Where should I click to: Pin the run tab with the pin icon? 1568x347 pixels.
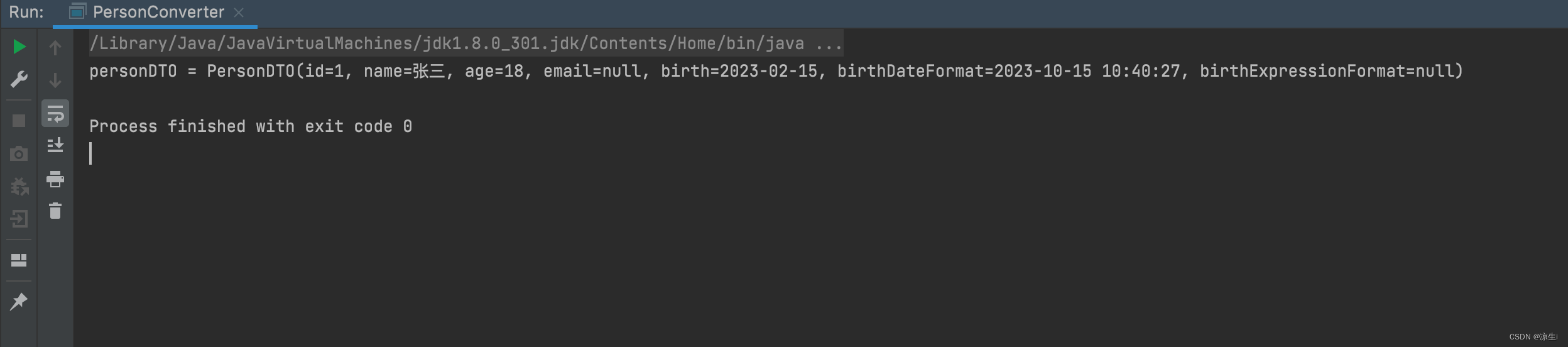pyautogui.click(x=19, y=302)
